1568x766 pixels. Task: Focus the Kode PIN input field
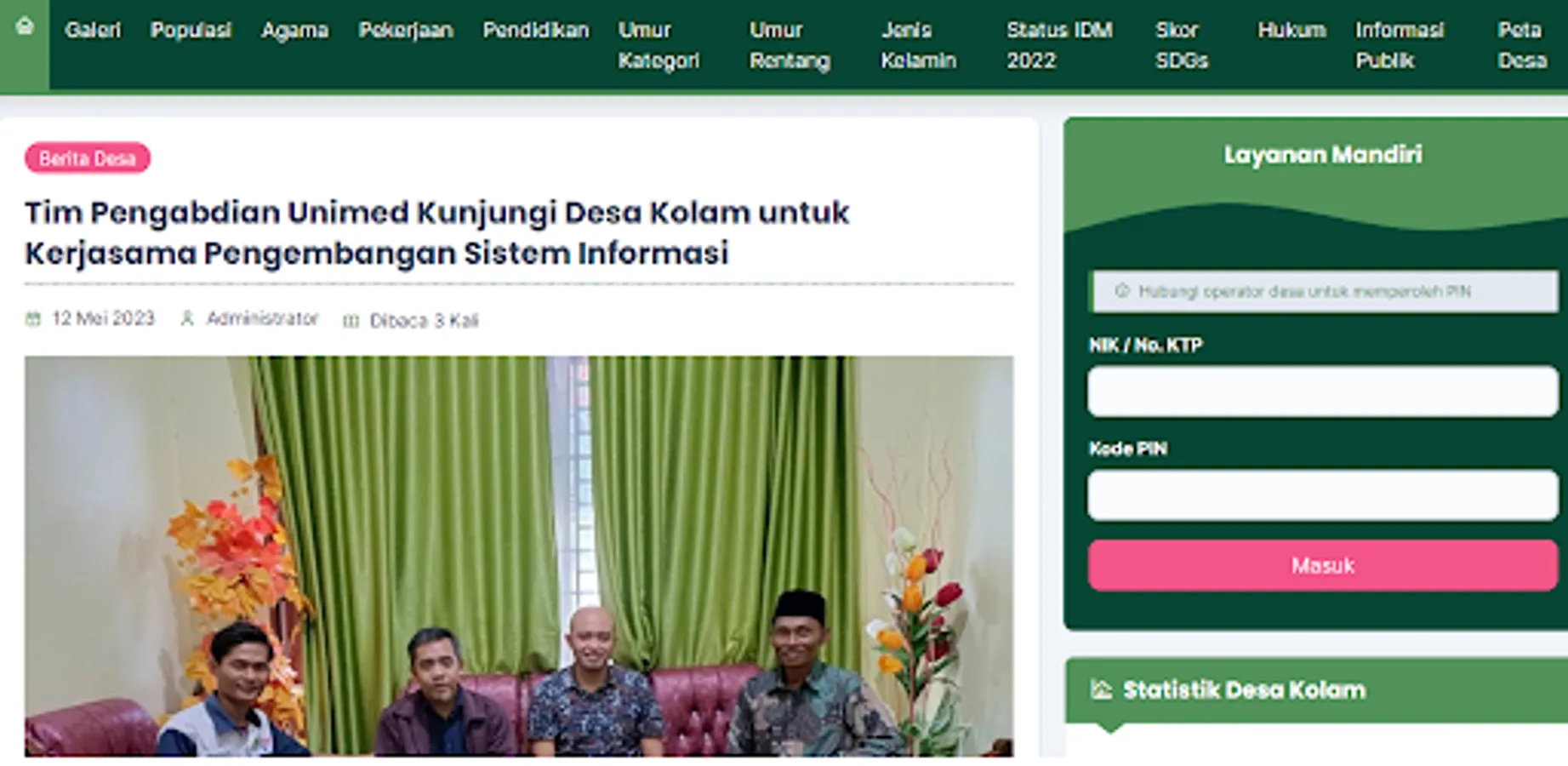(x=1322, y=494)
